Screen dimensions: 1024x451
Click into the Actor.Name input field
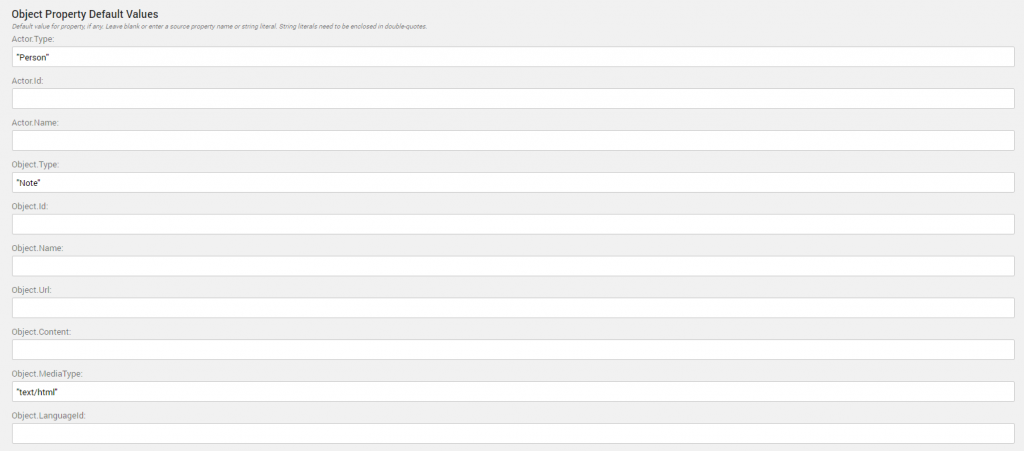(513, 141)
